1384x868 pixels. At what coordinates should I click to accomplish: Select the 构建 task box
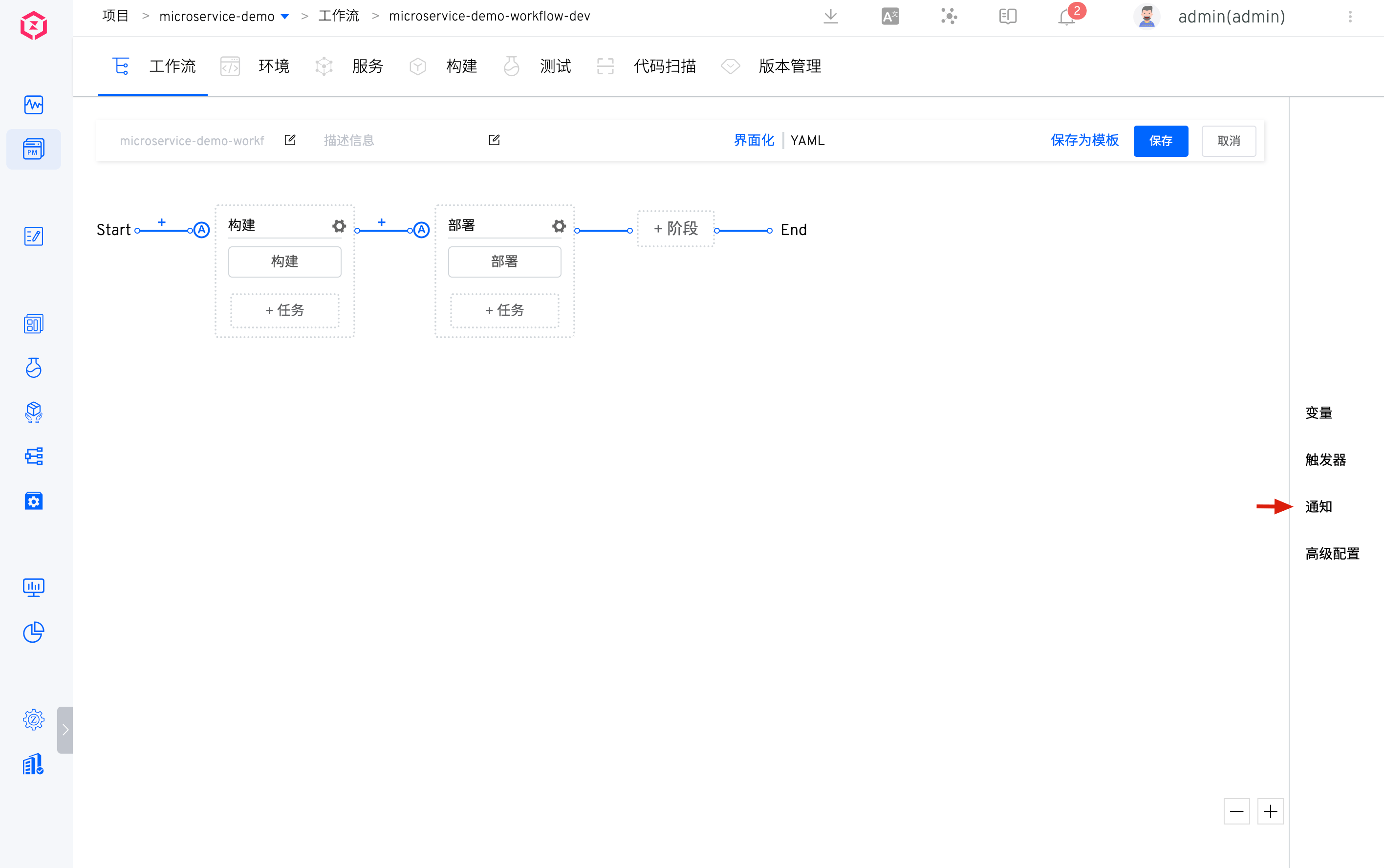click(285, 262)
